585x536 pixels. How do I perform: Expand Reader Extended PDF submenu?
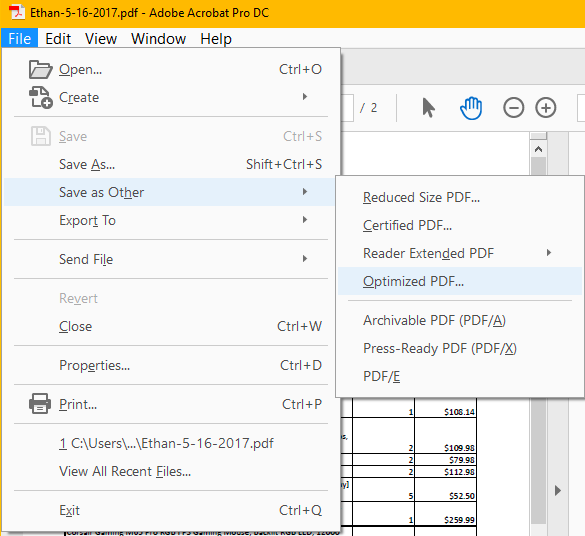460,253
